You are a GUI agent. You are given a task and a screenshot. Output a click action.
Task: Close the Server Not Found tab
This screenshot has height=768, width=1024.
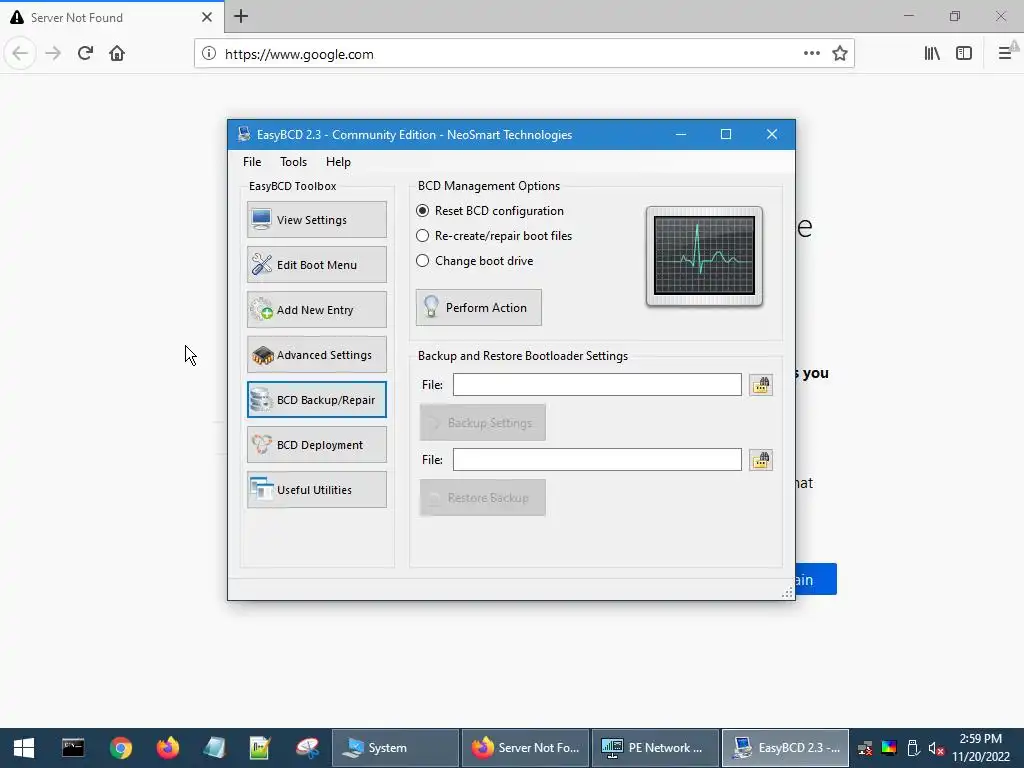206,17
